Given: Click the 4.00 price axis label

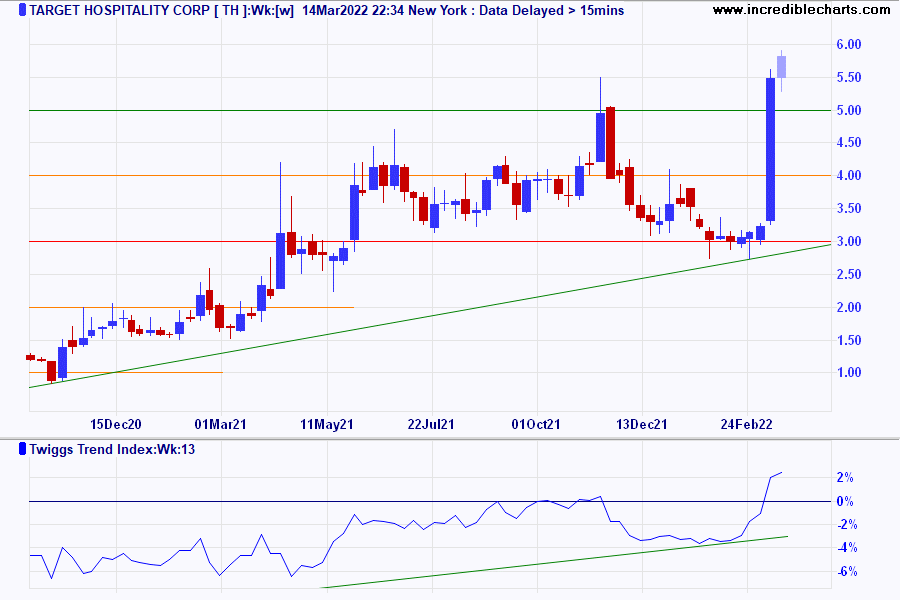Looking at the screenshot, I should click(849, 176).
